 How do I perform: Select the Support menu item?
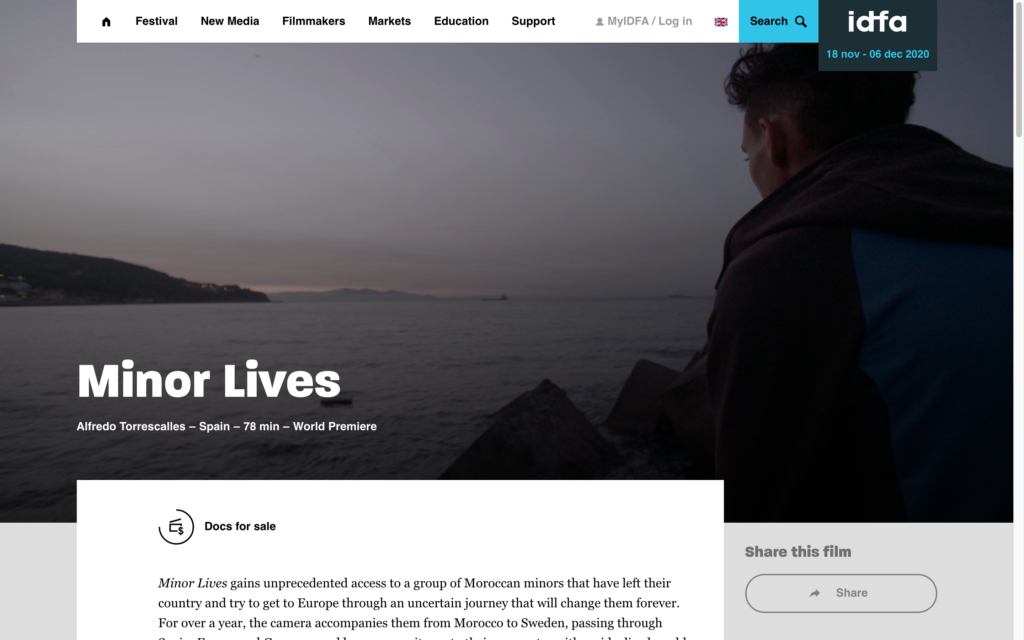pos(533,21)
